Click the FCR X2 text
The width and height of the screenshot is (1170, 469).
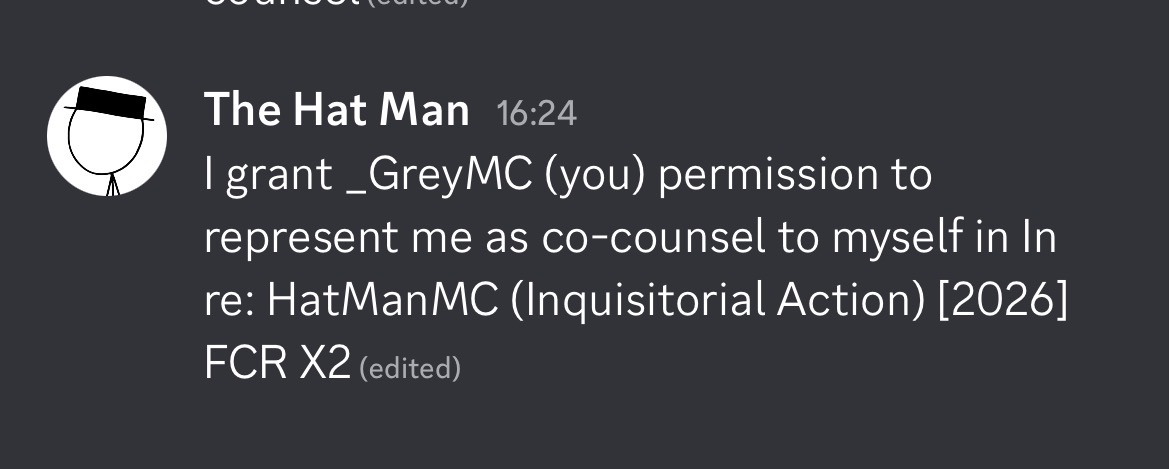coord(277,363)
